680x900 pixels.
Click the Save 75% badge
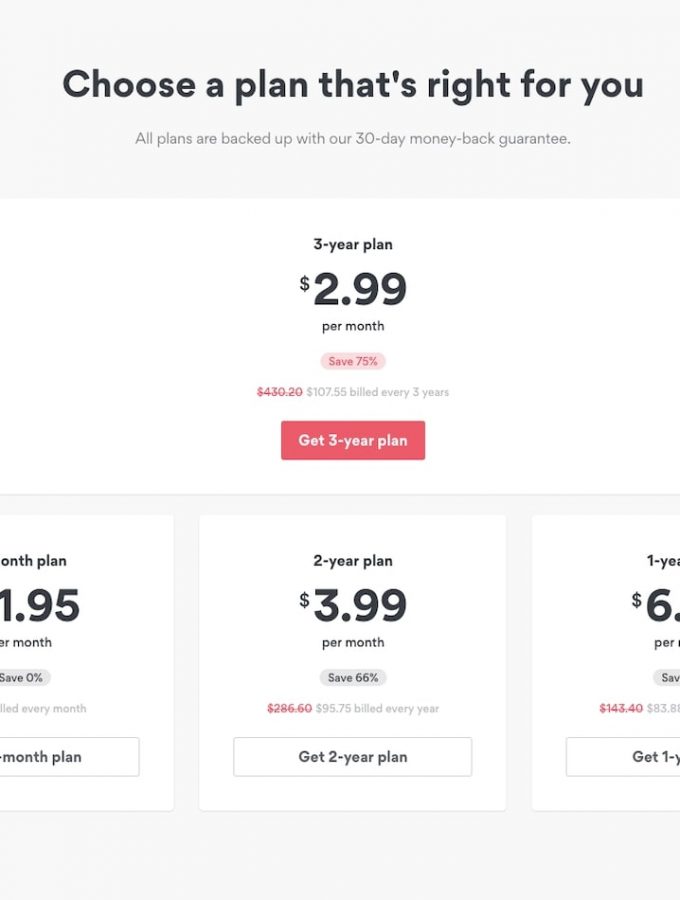tap(353, 361)
